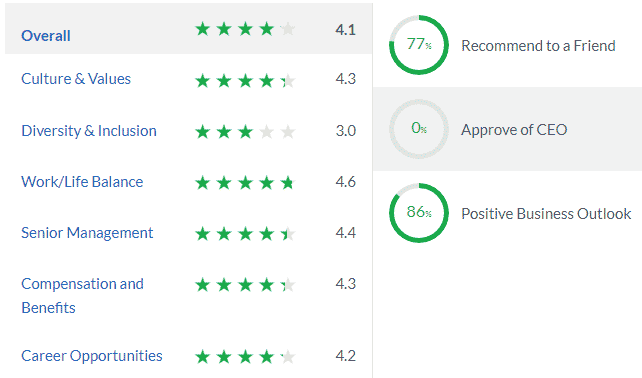Open the Culture & Values rating link
This screenshot has height=378, width=642.
pos(76,79)
